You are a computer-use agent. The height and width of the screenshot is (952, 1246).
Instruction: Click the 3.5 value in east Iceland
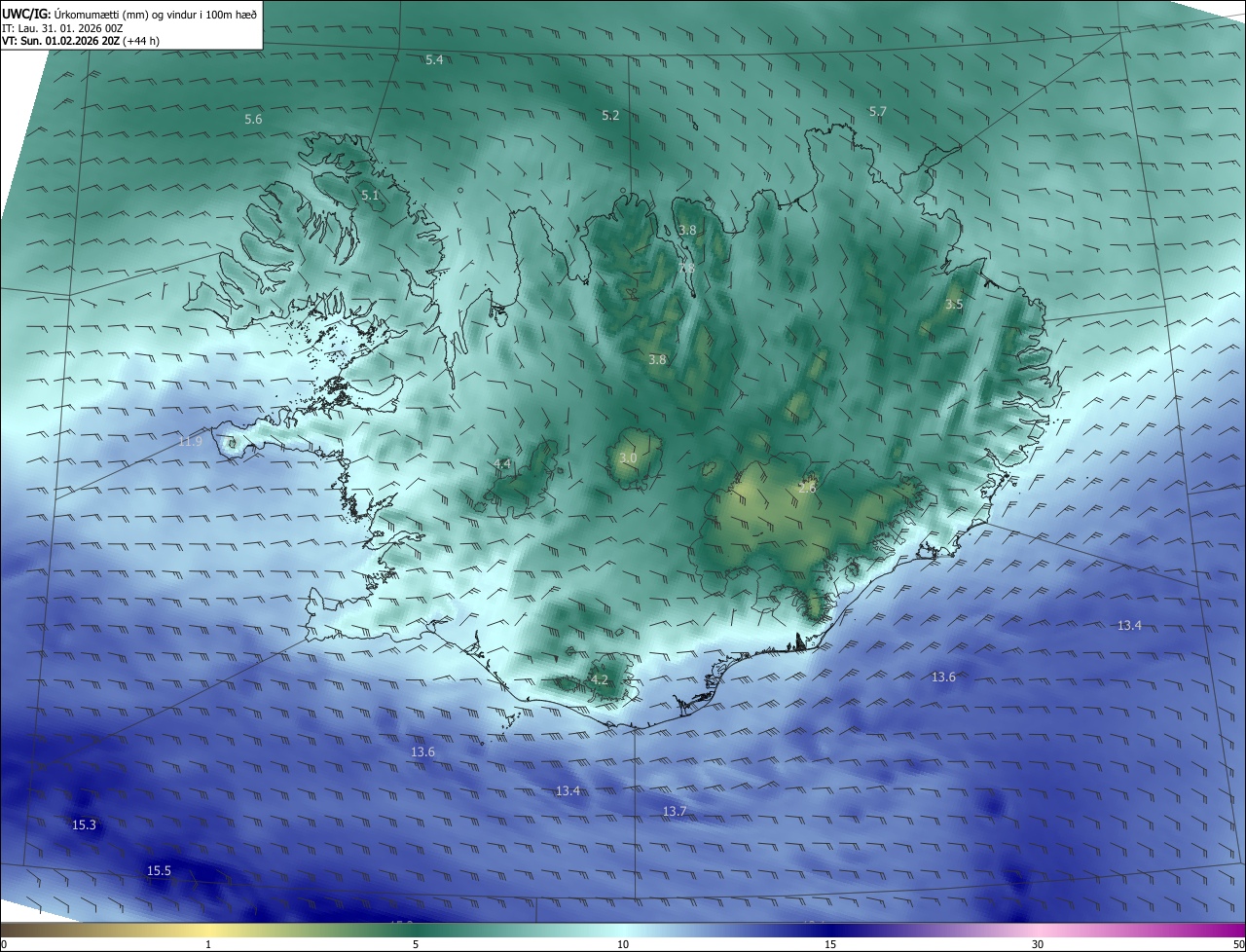point(954,305)
